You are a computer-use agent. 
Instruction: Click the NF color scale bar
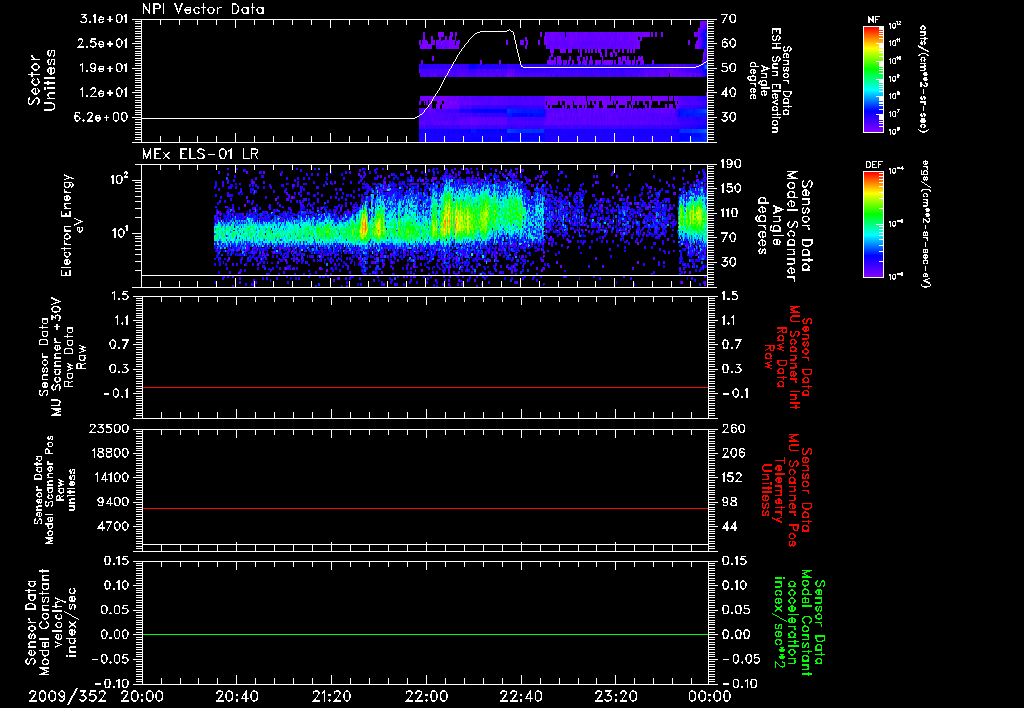click(874, 79)
